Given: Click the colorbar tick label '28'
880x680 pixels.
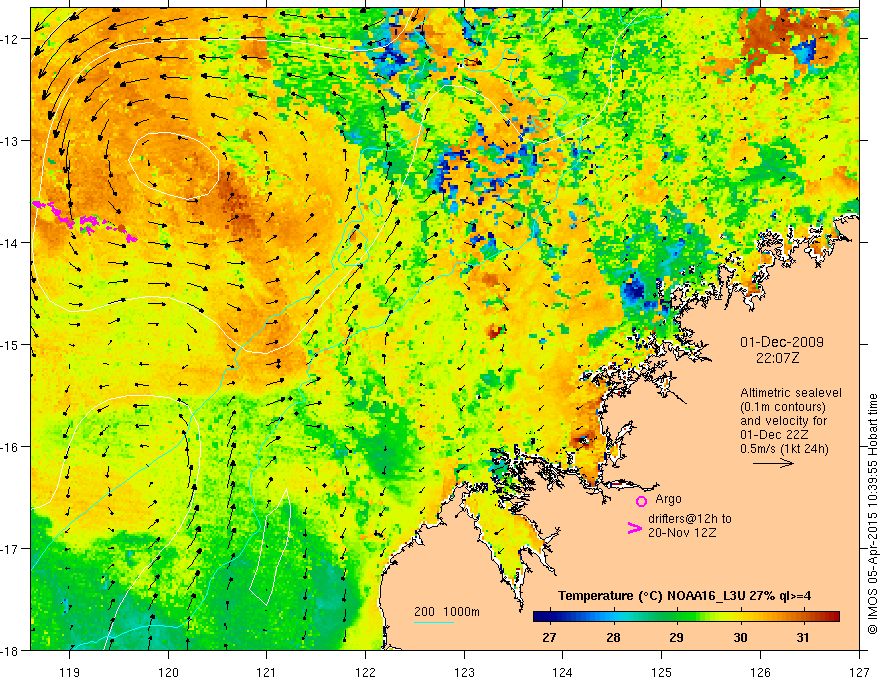Looking at the screenshot, I should click(x=613, y=637).
